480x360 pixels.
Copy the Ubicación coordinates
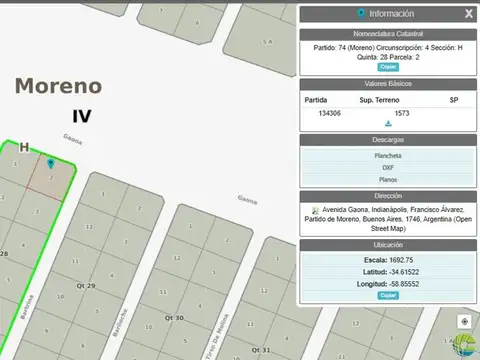(x=388, y=295)
